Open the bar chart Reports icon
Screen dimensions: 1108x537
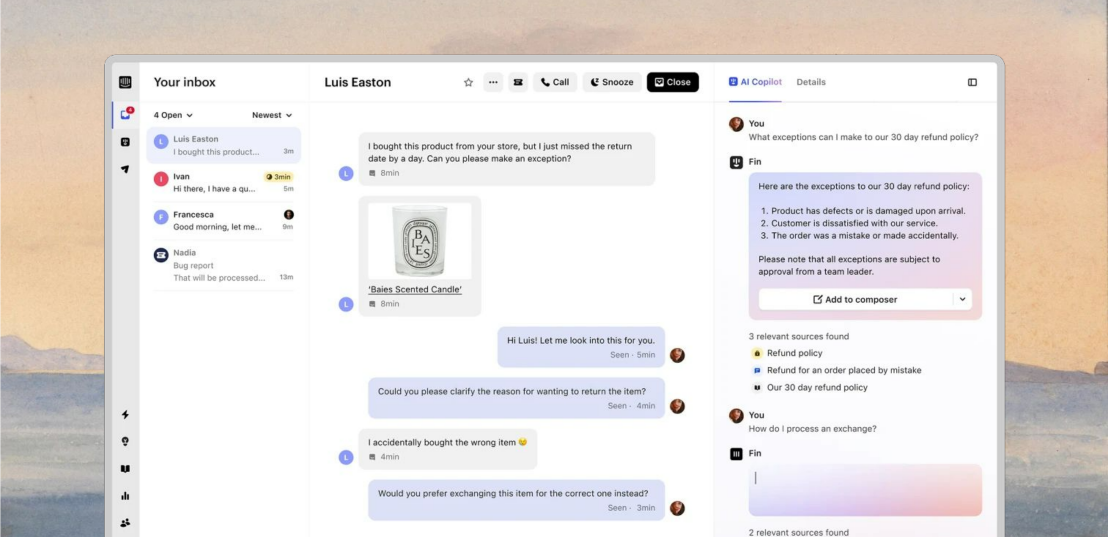coord(125,495)
